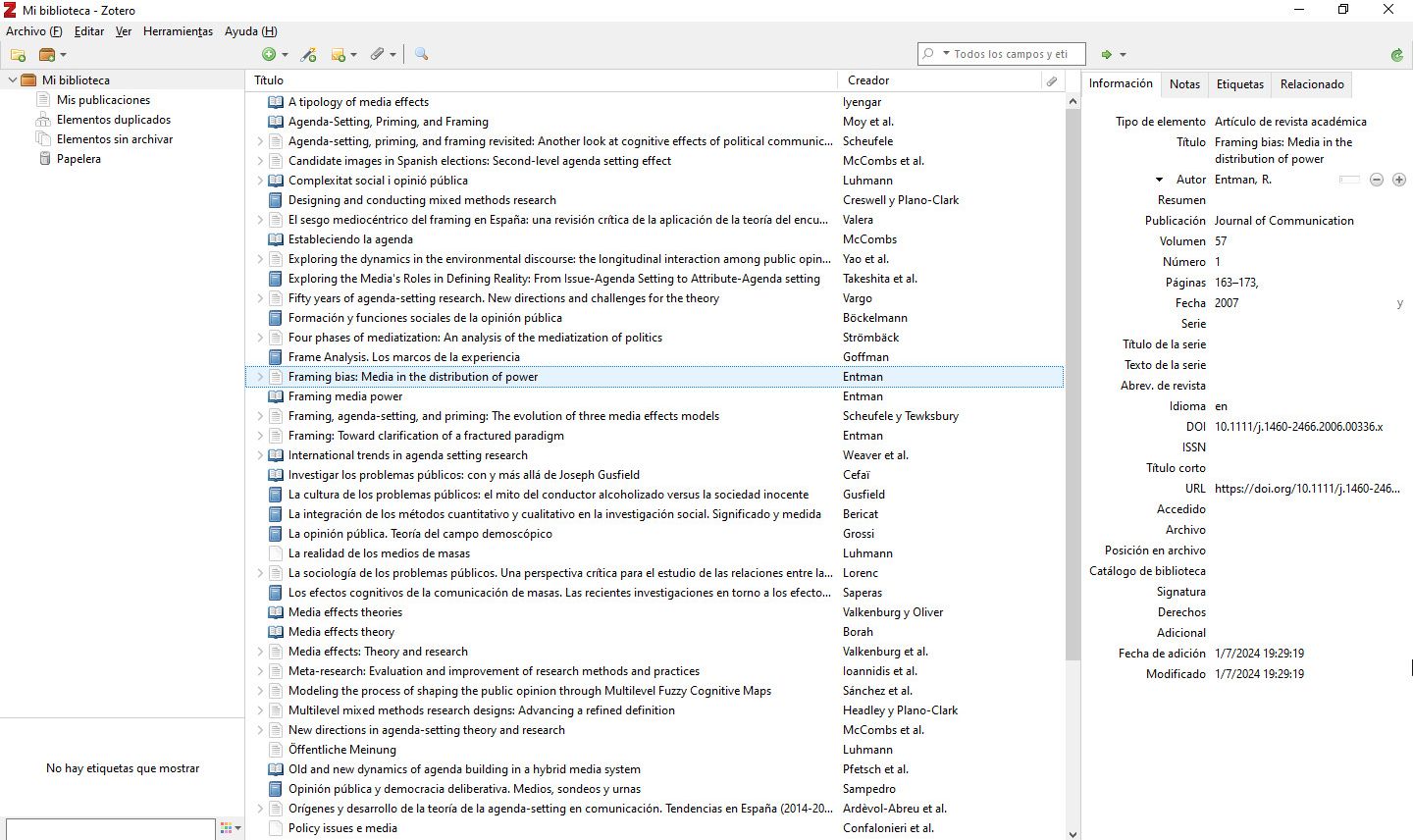Click the Elementos sin archivar icon
This screenshot has height=840, width=1413.
click(x=43, y=139)
